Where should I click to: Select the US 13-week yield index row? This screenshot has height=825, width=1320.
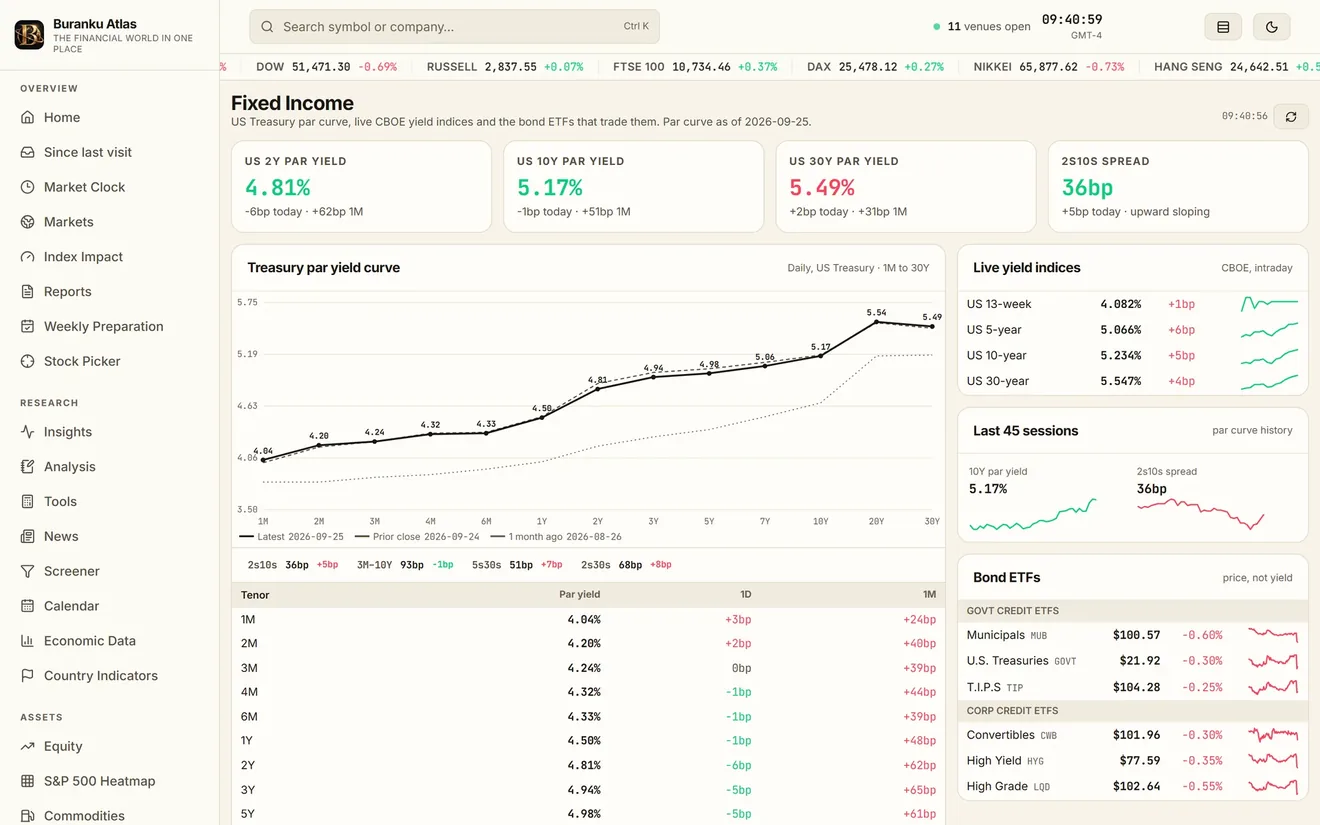[x=1133, y=304]
